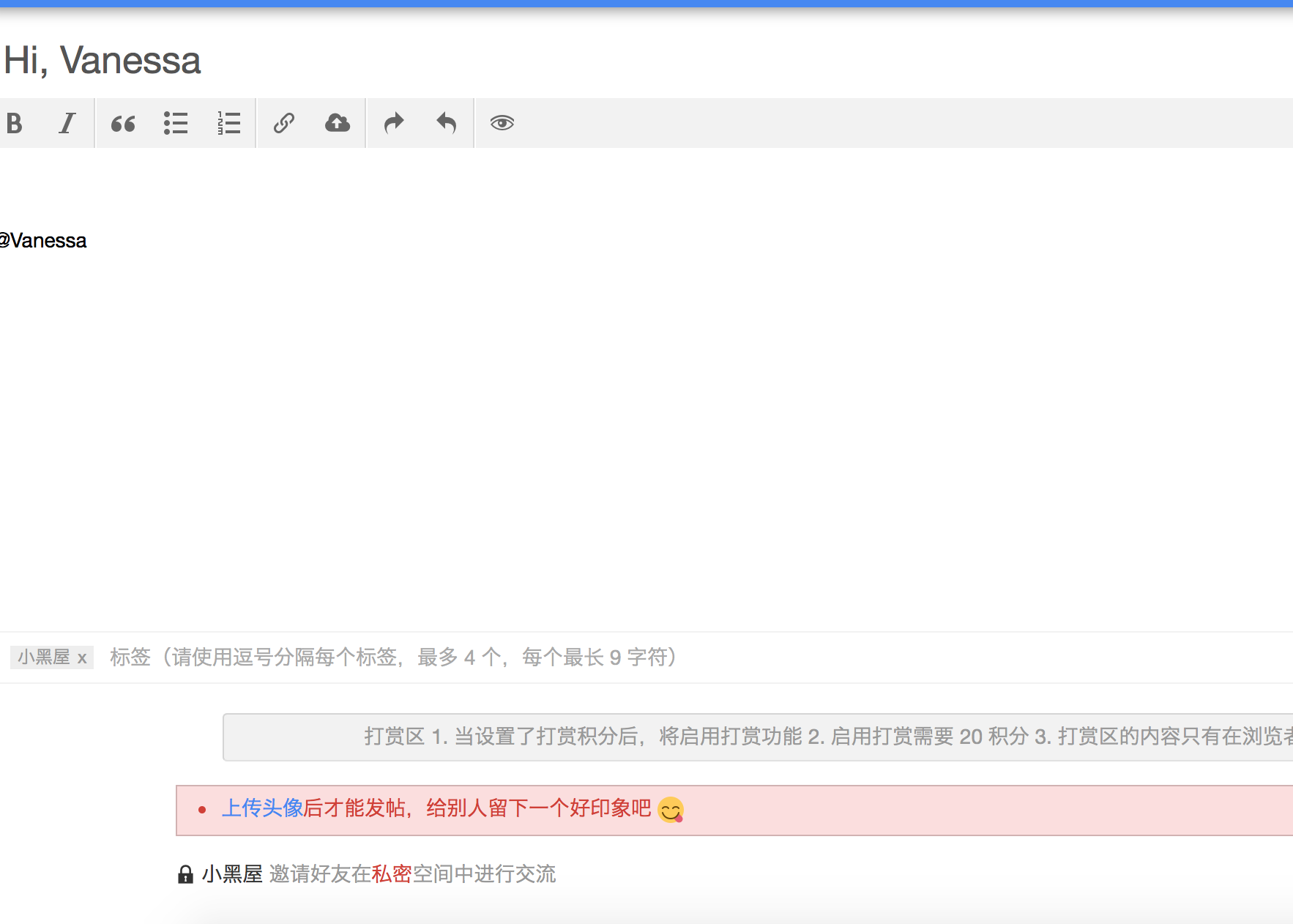Apply italic formatting with the I icon
1293x924 pixels.
(x=67, y=123)
